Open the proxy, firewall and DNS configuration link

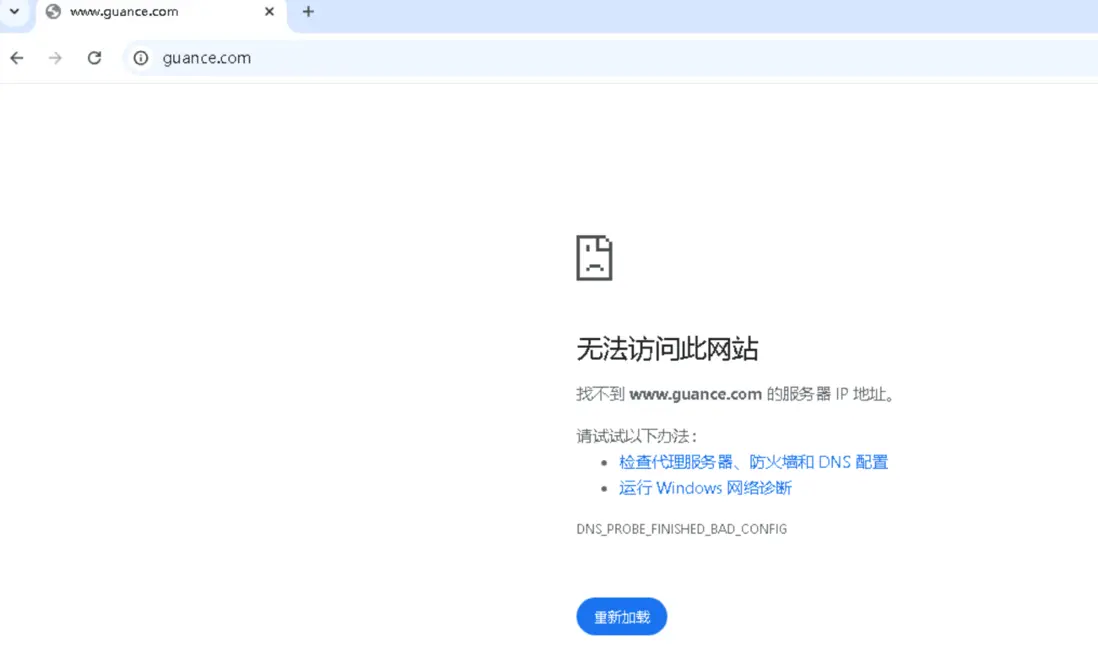tap(755, 461)
